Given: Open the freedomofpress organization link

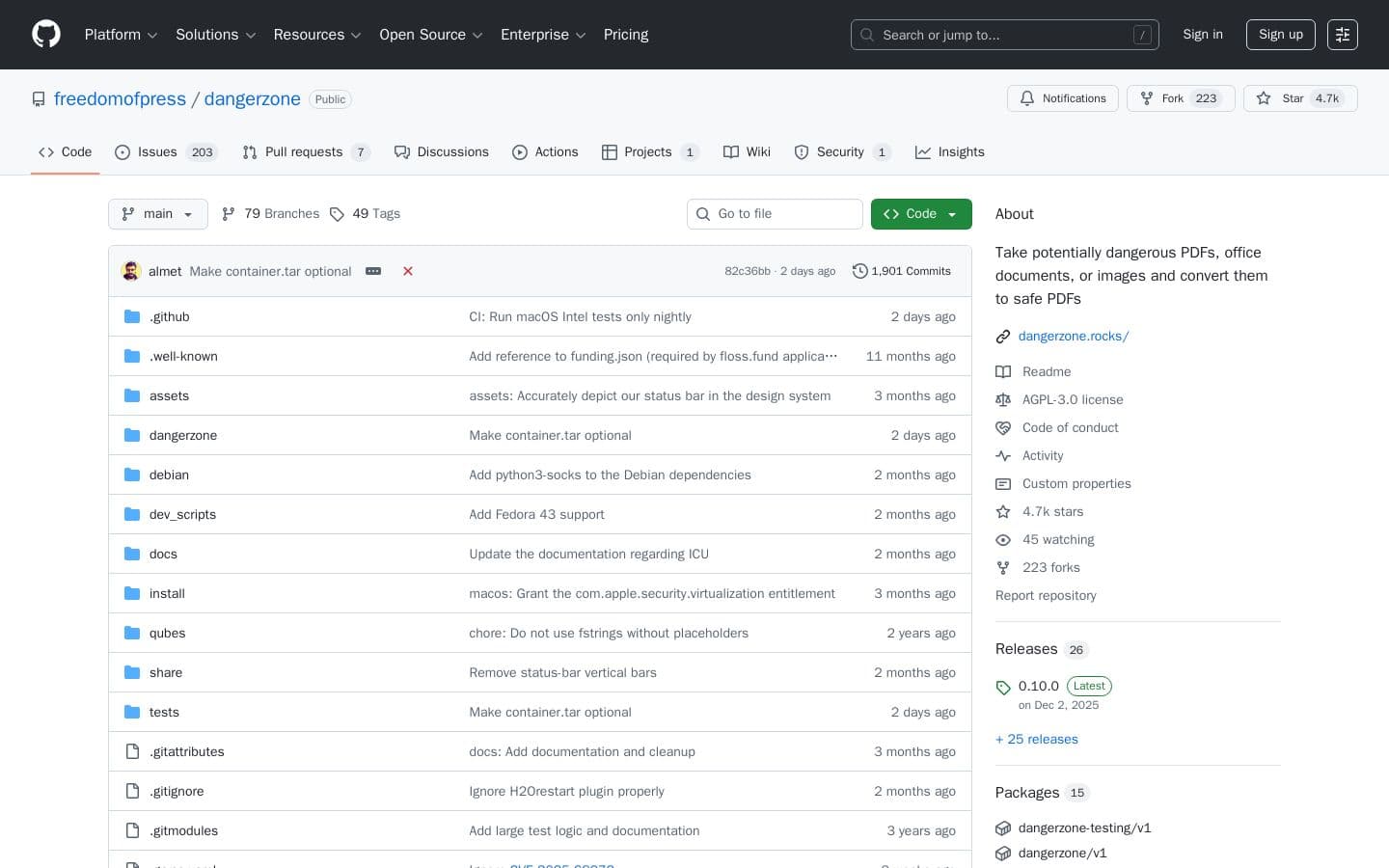Looking at the screenshot, I should [120, 99].
